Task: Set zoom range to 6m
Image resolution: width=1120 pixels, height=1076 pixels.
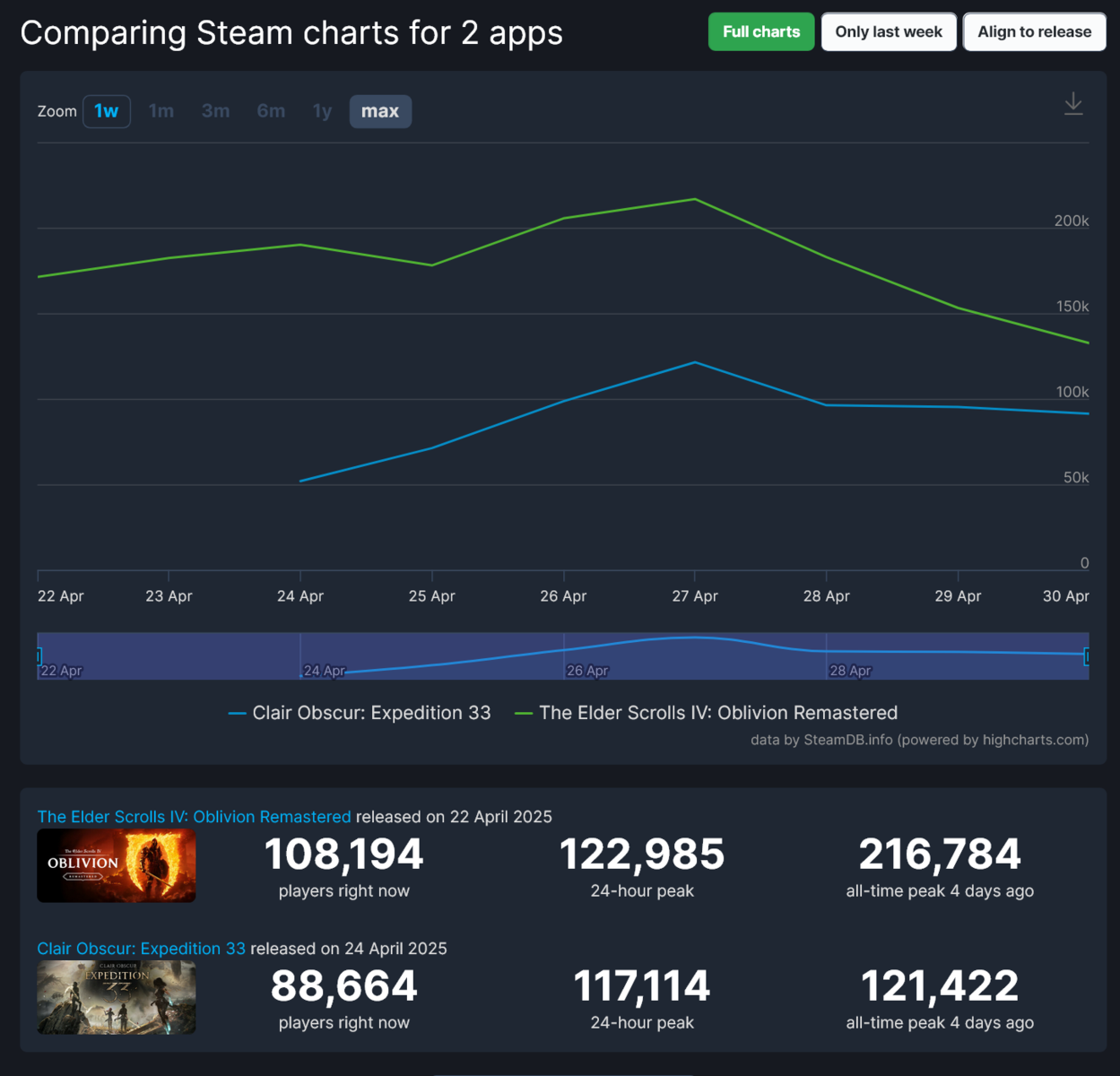Action: tap(271, 111)
